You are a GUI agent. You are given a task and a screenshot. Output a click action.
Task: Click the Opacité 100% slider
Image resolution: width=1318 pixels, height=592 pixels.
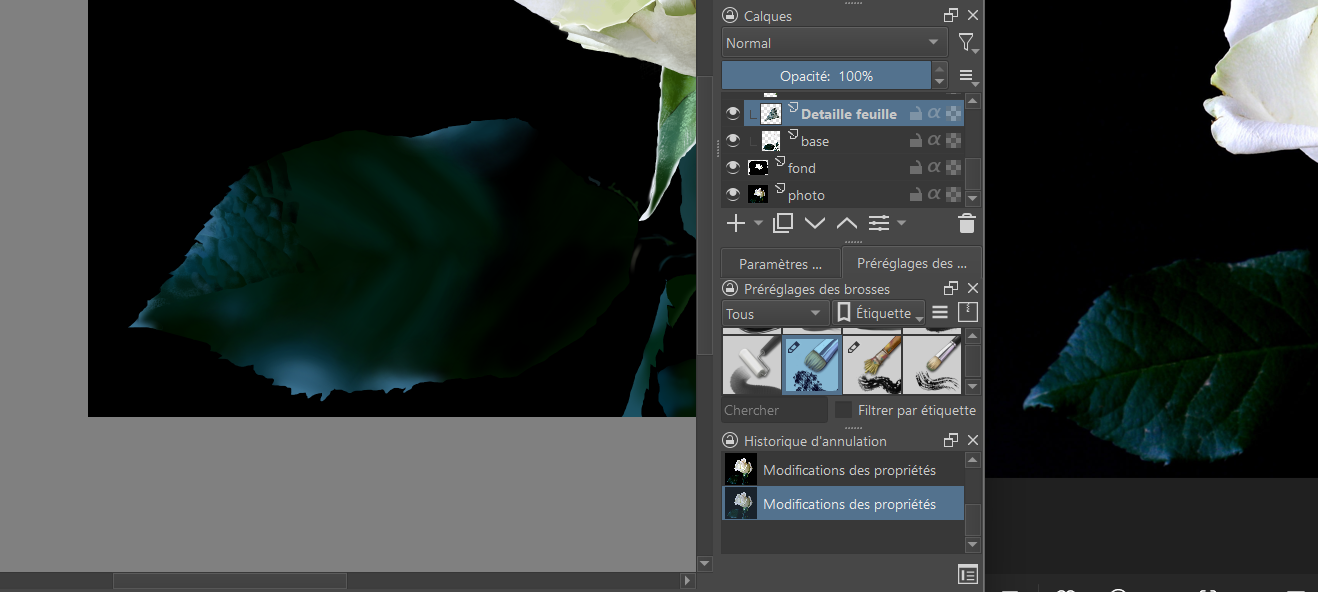click(826, 76)
